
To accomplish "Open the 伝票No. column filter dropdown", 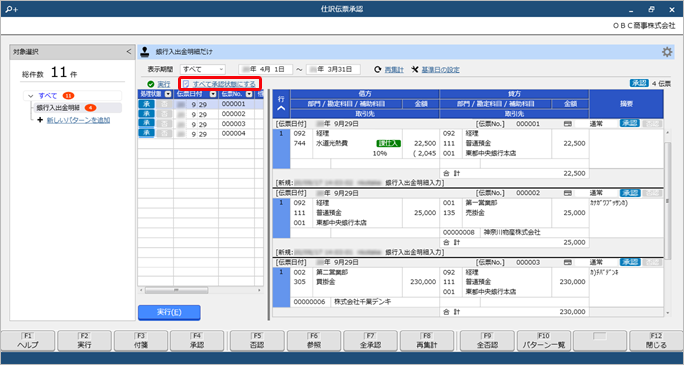I will coord(249,94).
